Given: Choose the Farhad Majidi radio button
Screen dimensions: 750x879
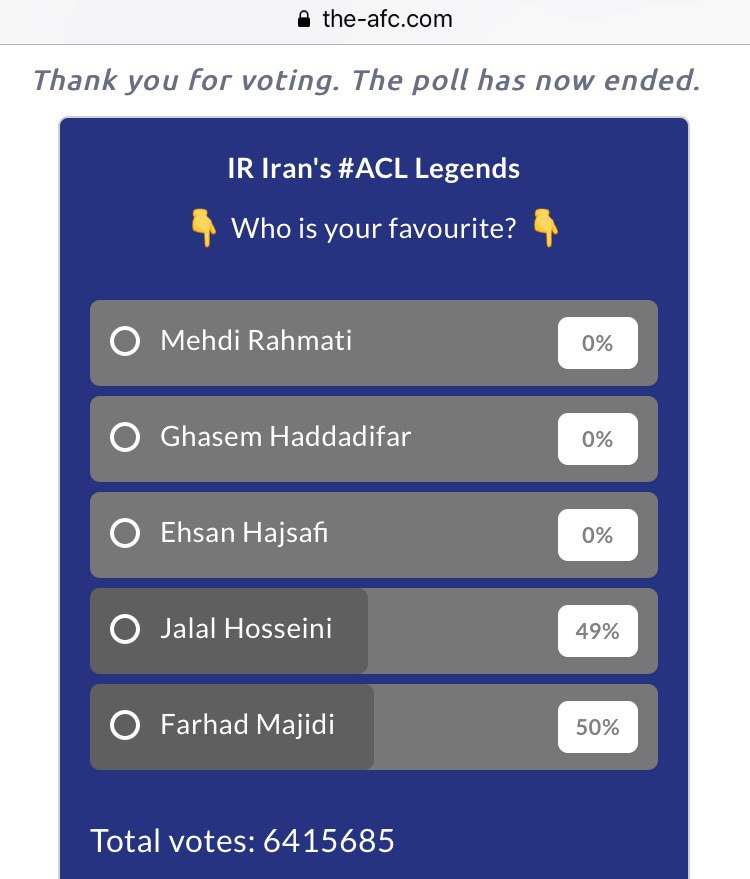Looking at the screenshot, I should tap(125, 727).
